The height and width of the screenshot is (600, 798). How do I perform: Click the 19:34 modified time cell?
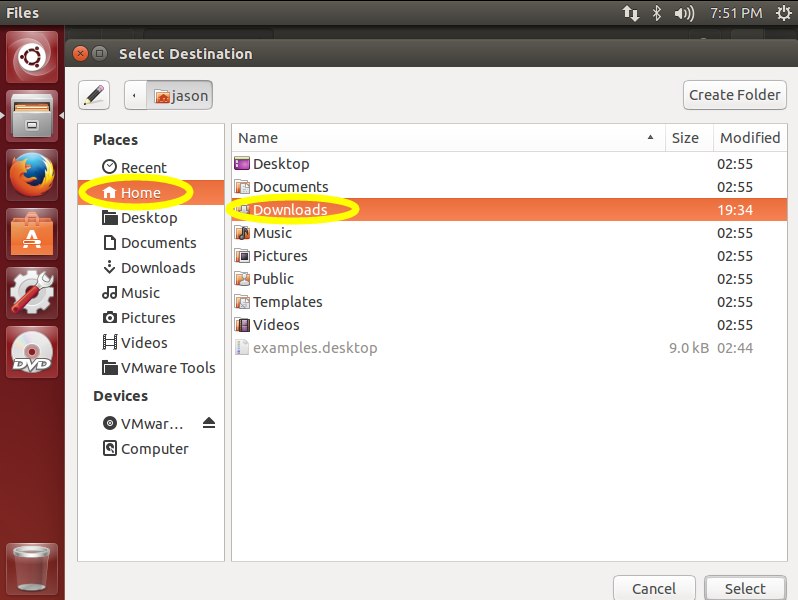(734, 210)
